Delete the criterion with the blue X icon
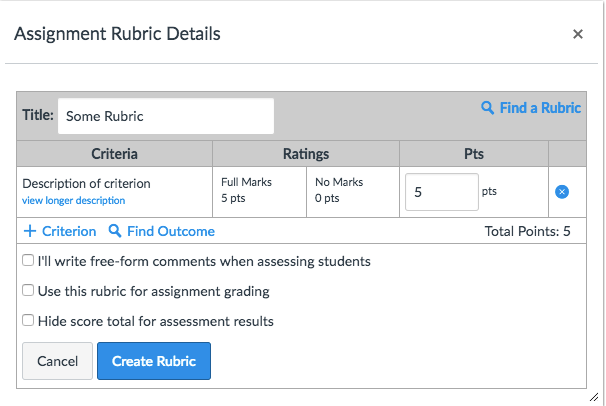 pyautogui.click(x=562, y=191)
